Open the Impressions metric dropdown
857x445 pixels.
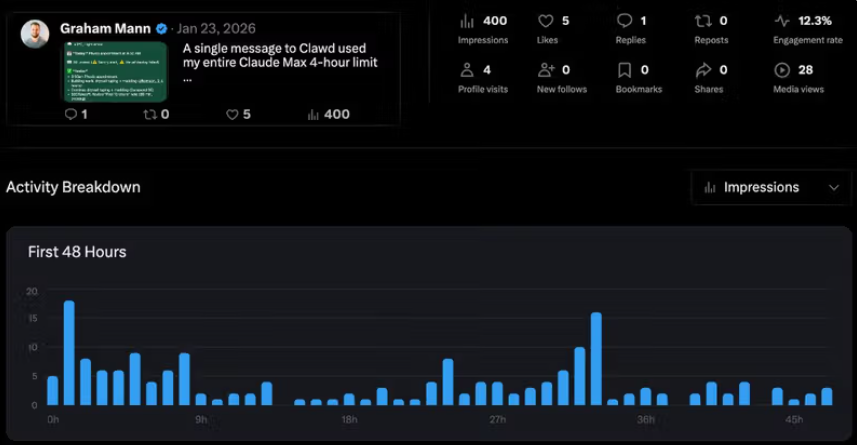click(x=771, y=188)
